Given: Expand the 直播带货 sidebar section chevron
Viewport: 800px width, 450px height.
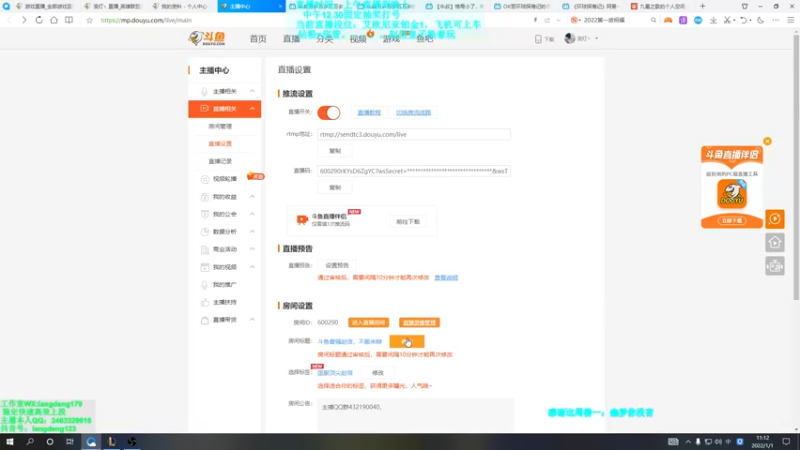Looking at the screenshot, I should [x=252, y=319].
